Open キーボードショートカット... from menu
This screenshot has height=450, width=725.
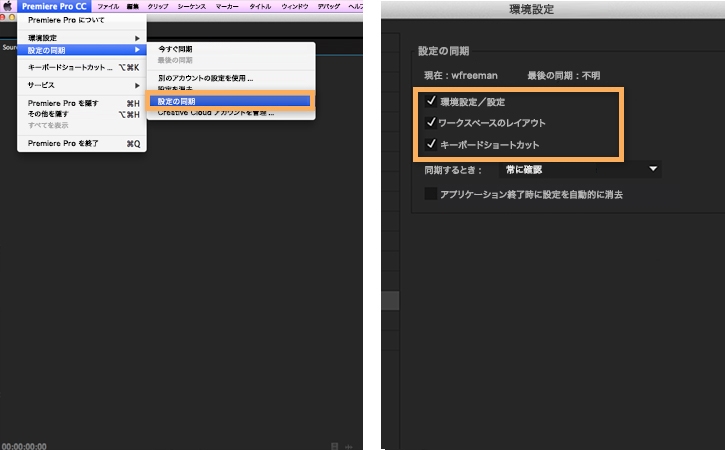(82, 68)
